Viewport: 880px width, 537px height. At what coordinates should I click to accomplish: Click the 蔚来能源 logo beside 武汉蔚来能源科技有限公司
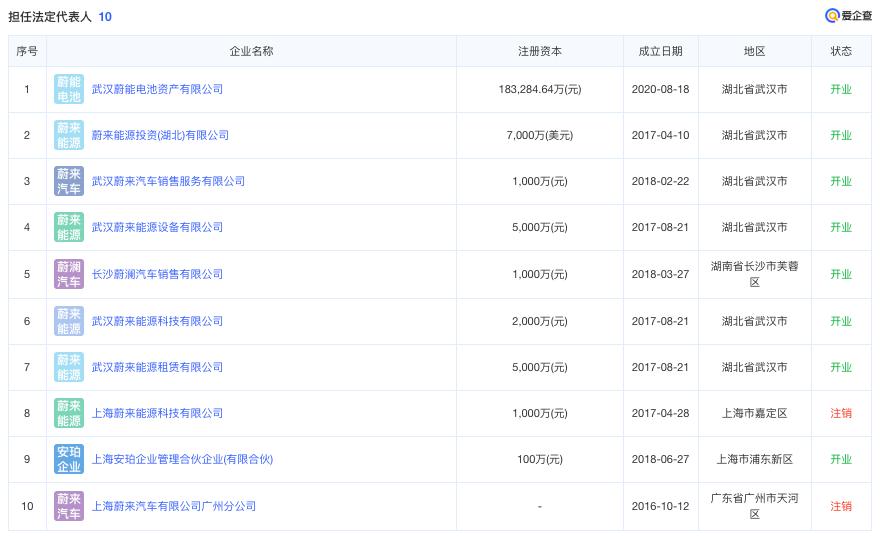pos(69,321)
